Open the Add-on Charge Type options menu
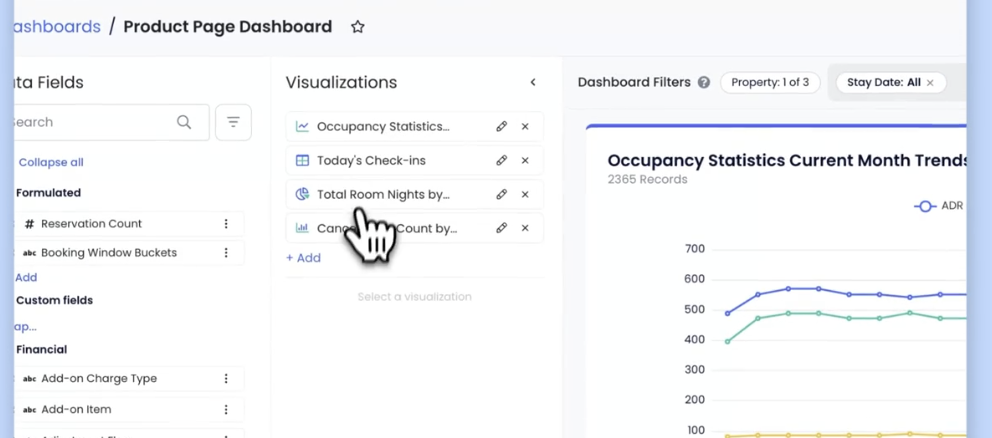This screenshot has width=992, height=438. coord(226,379)
